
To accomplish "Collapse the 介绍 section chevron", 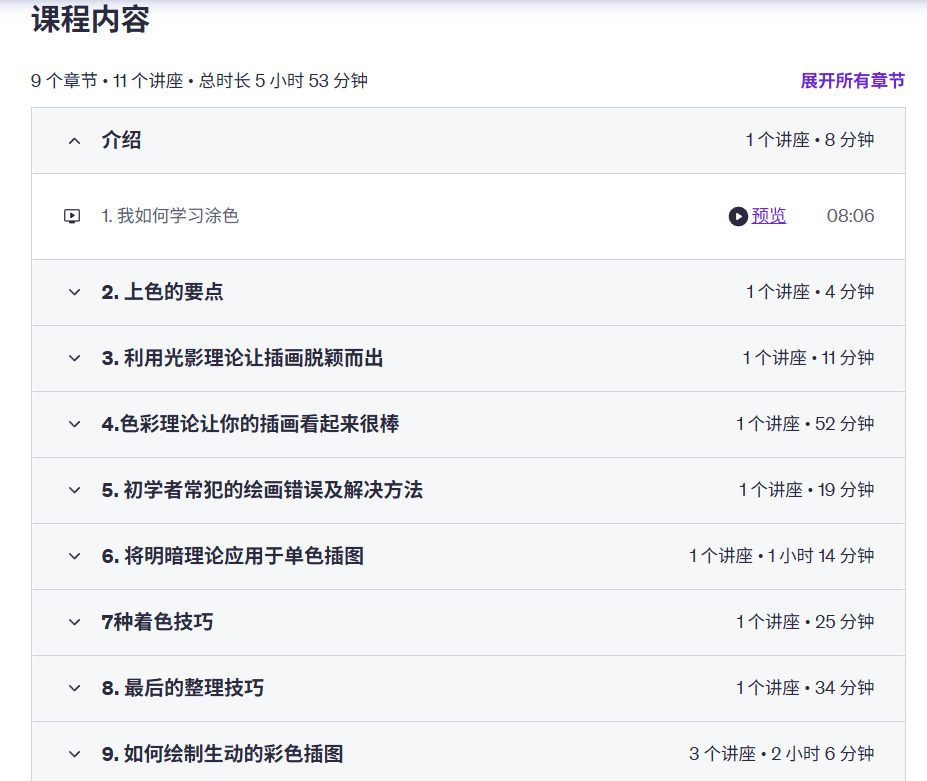I will (74, 141).
